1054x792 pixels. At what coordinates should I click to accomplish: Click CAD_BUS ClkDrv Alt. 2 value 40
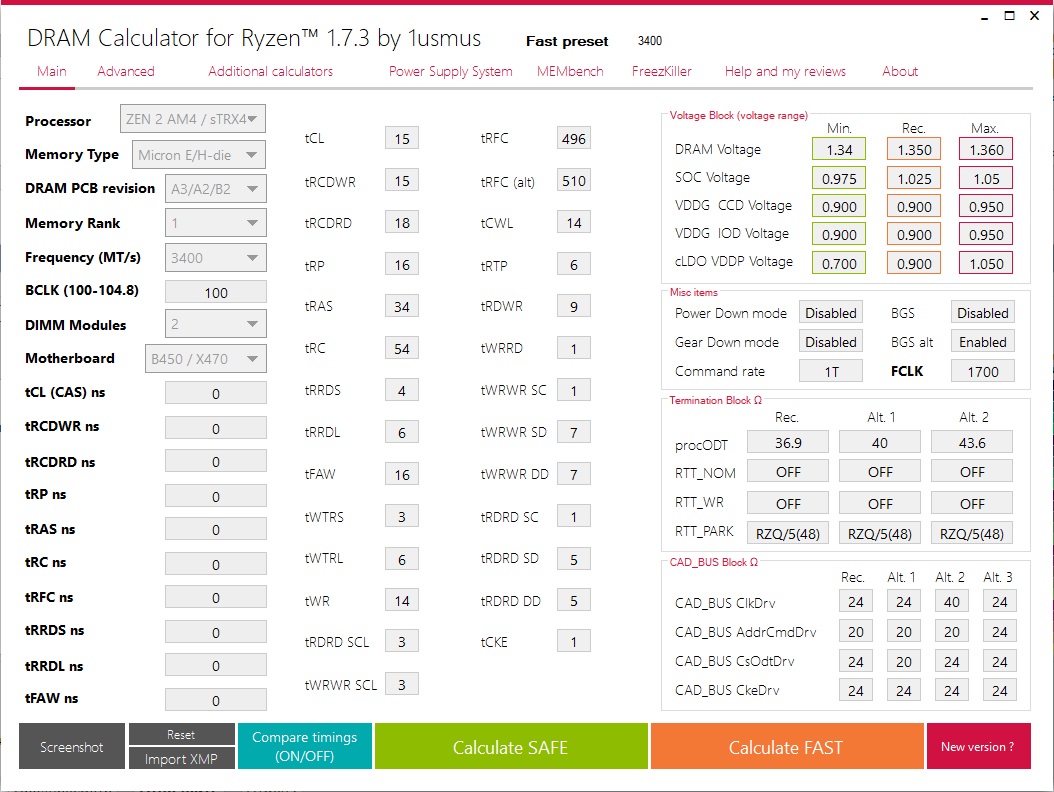[x=952, y=601]
